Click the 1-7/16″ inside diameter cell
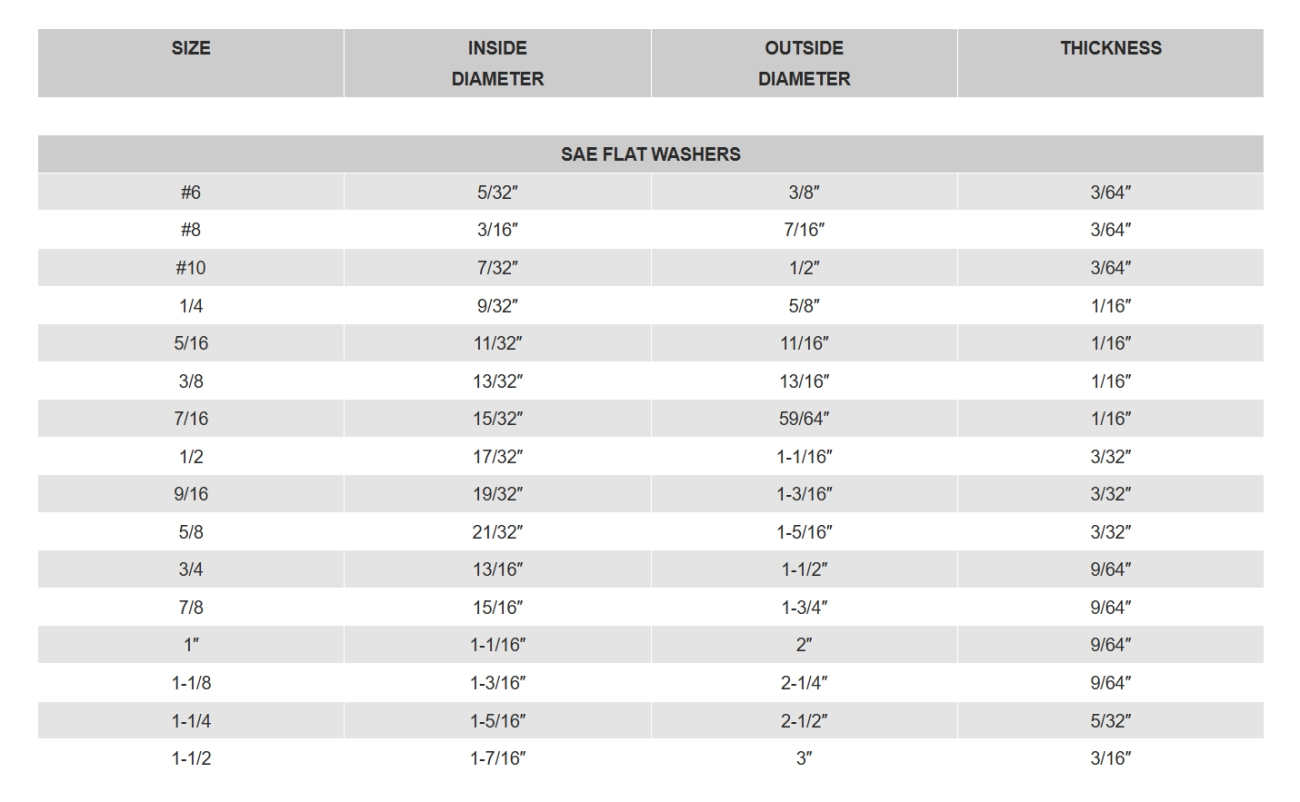 (x=497, y=759)
